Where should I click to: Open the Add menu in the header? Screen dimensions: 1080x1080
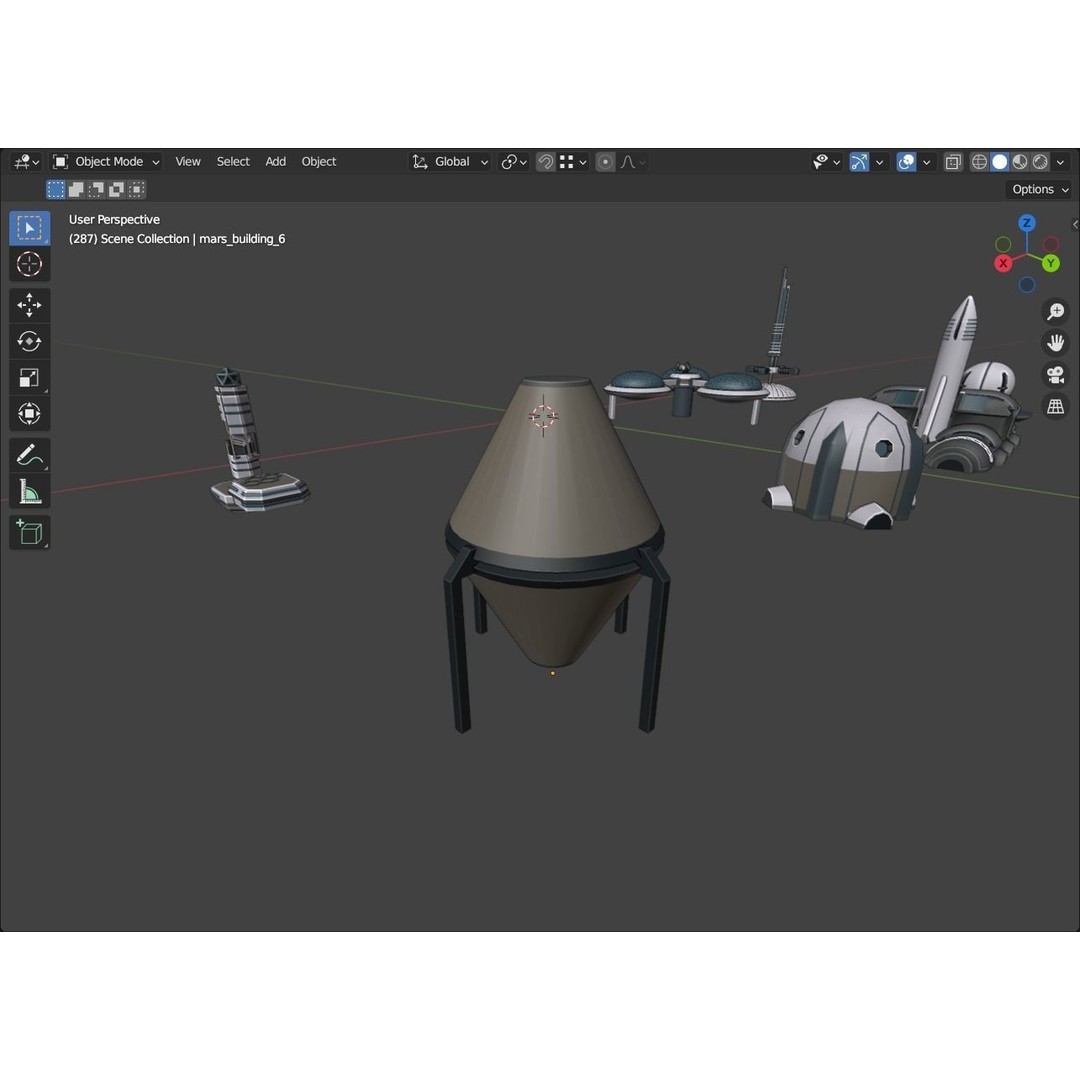275,161
